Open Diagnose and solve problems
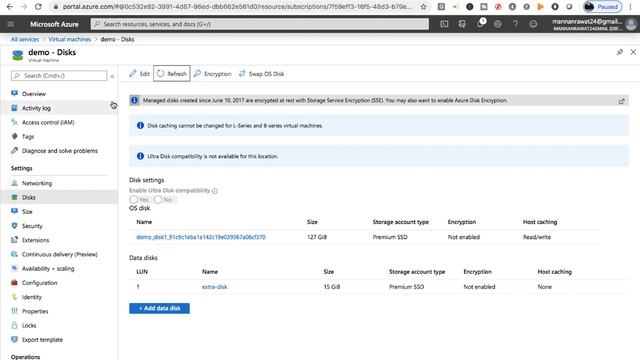 click(59, 151)
